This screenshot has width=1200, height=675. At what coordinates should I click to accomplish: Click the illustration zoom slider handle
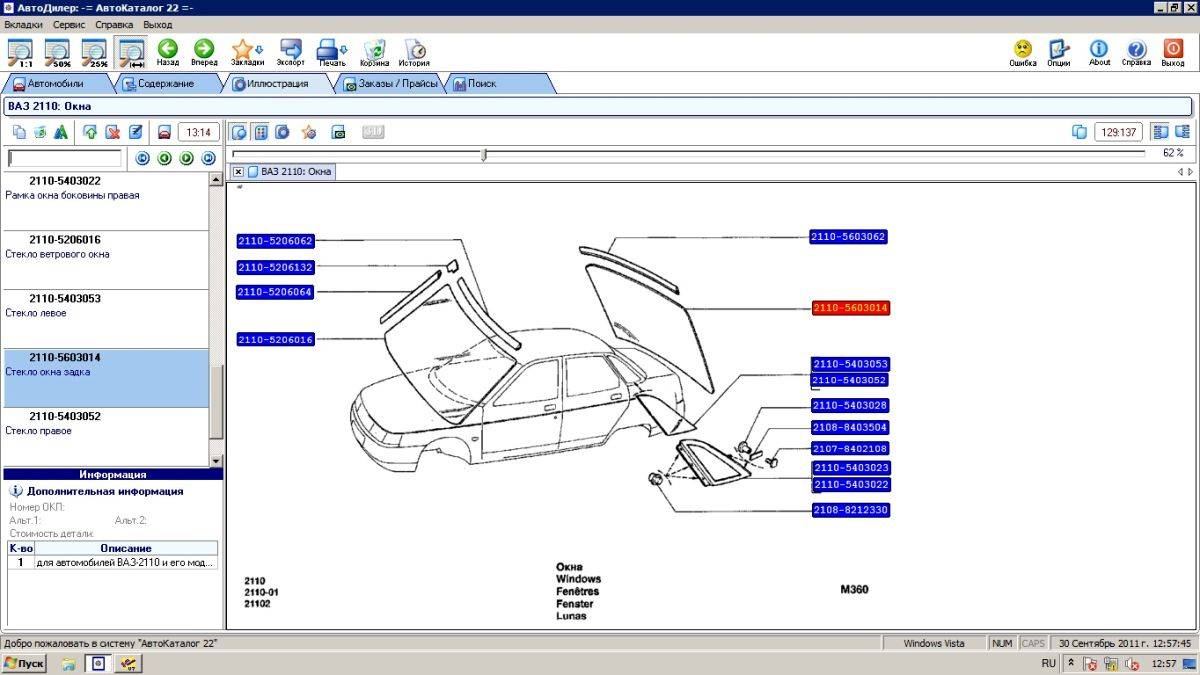click(484, 154)
